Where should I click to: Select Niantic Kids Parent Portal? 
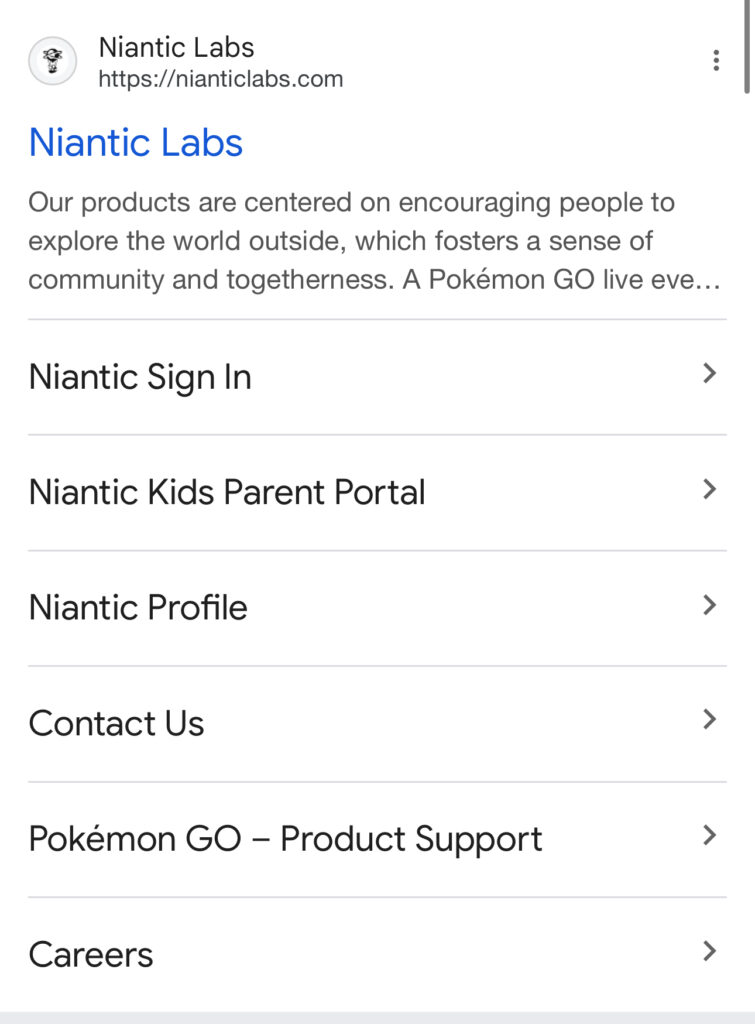pyautogui.click(x=227, y=493)
